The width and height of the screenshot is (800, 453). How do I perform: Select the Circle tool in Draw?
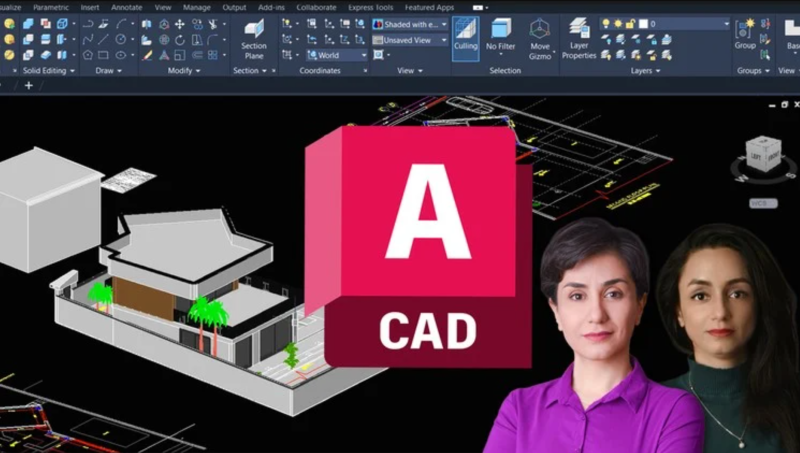coord(120,39)
